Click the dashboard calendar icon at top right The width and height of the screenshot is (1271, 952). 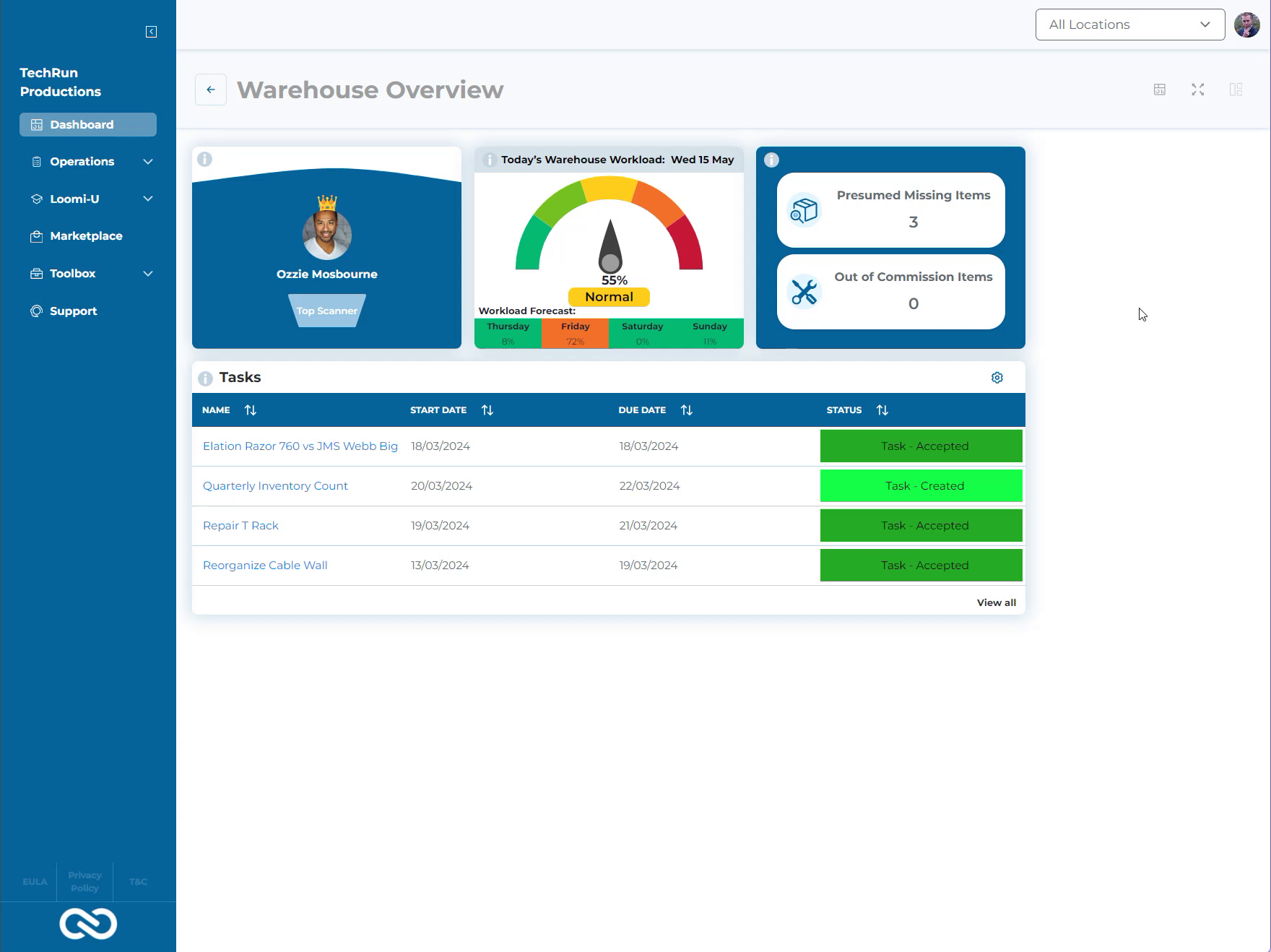[1159, 90]
